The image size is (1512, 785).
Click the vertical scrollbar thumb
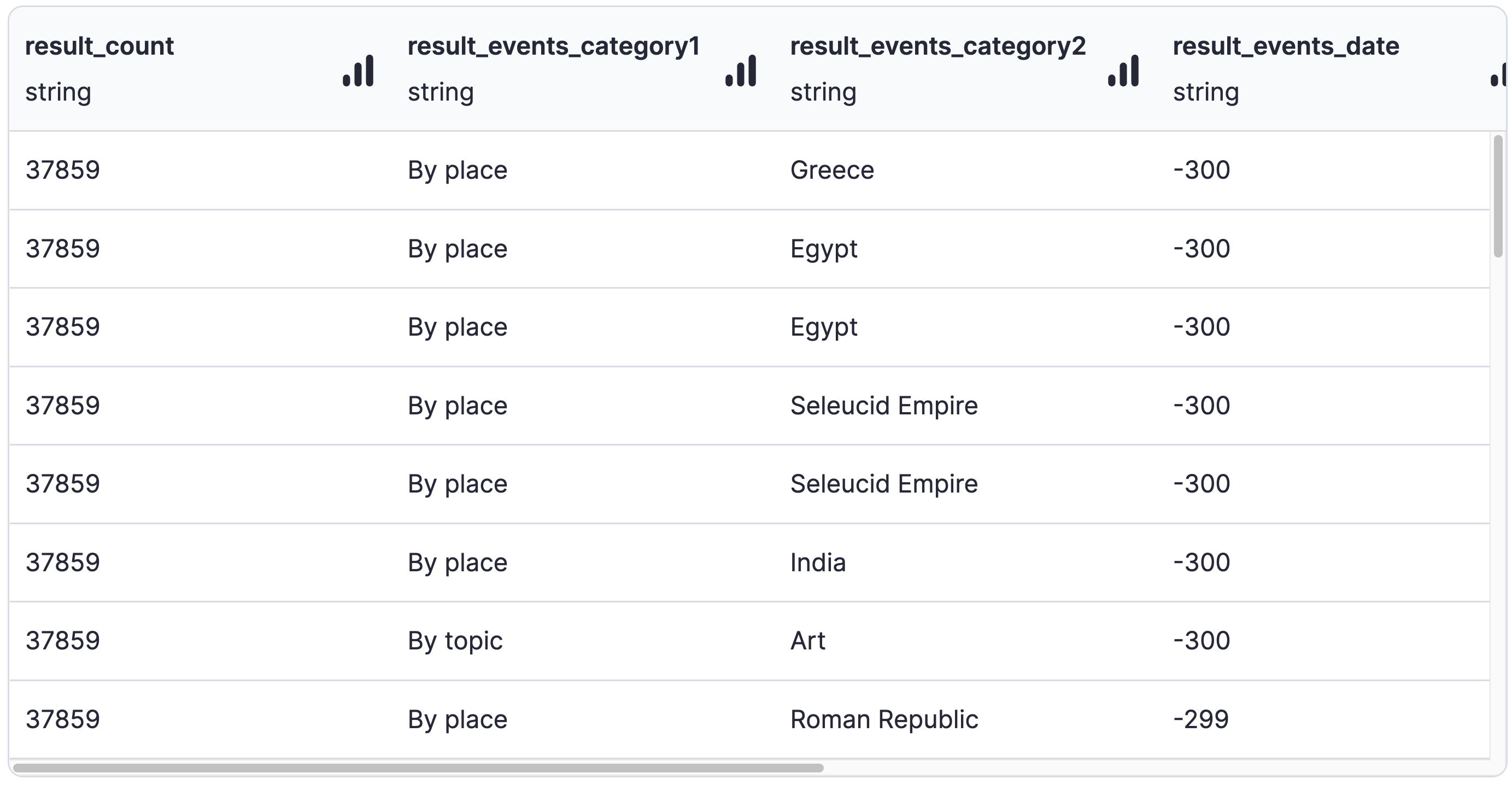pyautogui.click(x=1498, y=196)
